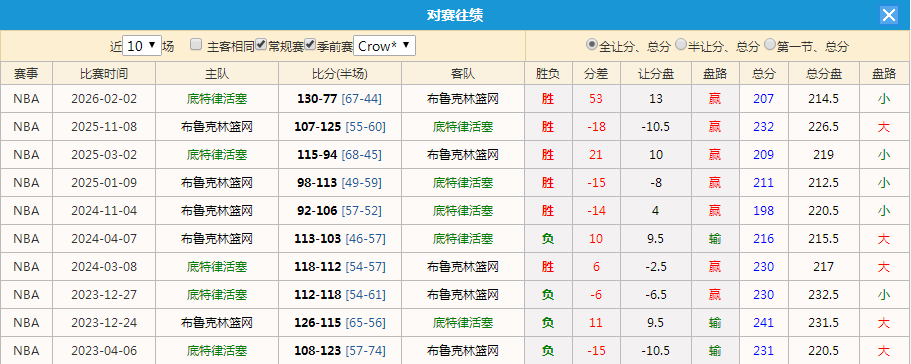Screen dimensions: 911x364
Task: Click the date 2024-04-07
Action: tap(104, 239)
